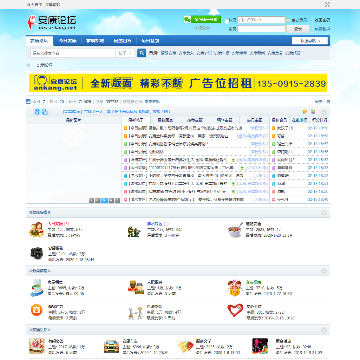Select the highlighted blue slideshow page indicator

[104, 200]
